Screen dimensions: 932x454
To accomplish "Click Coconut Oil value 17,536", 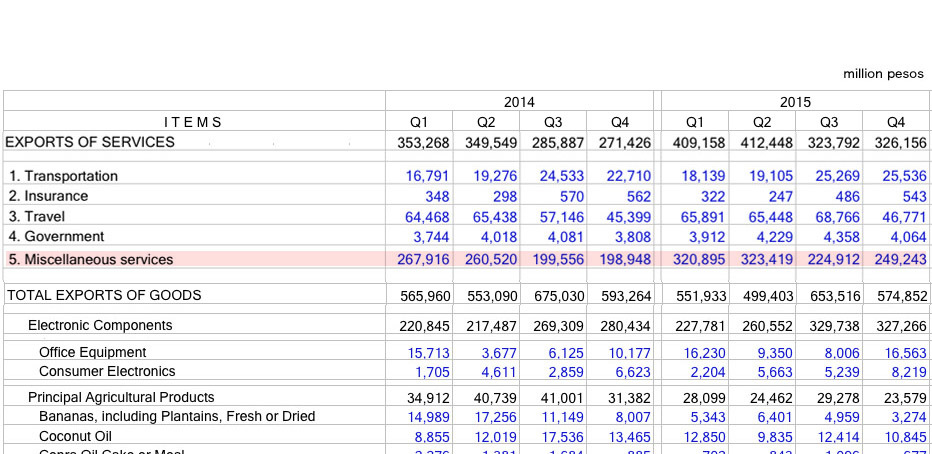I will tap(562, 437).
